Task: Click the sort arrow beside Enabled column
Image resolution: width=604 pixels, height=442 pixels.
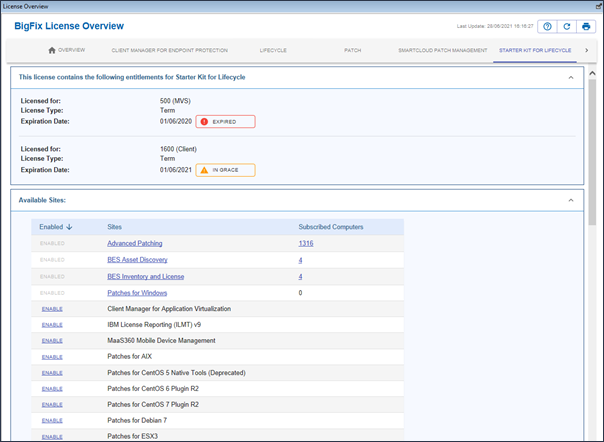Action: click(x=70, y=227)
